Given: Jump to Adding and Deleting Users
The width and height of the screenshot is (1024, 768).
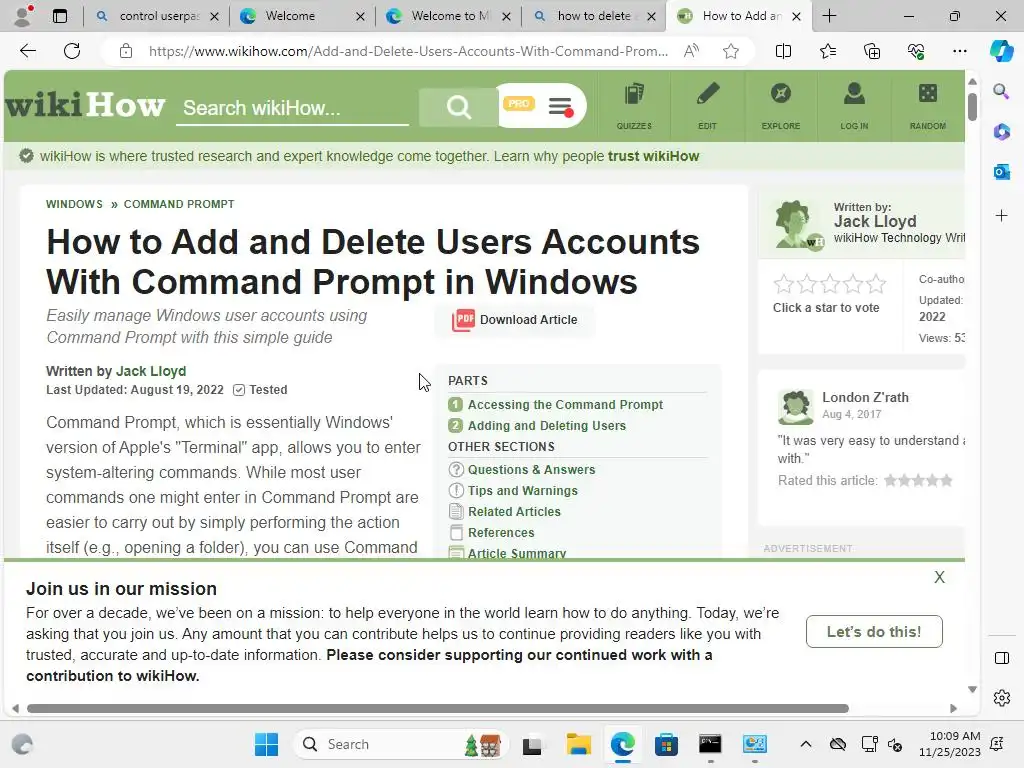Looking at the screenshot, I should point(547,426).
